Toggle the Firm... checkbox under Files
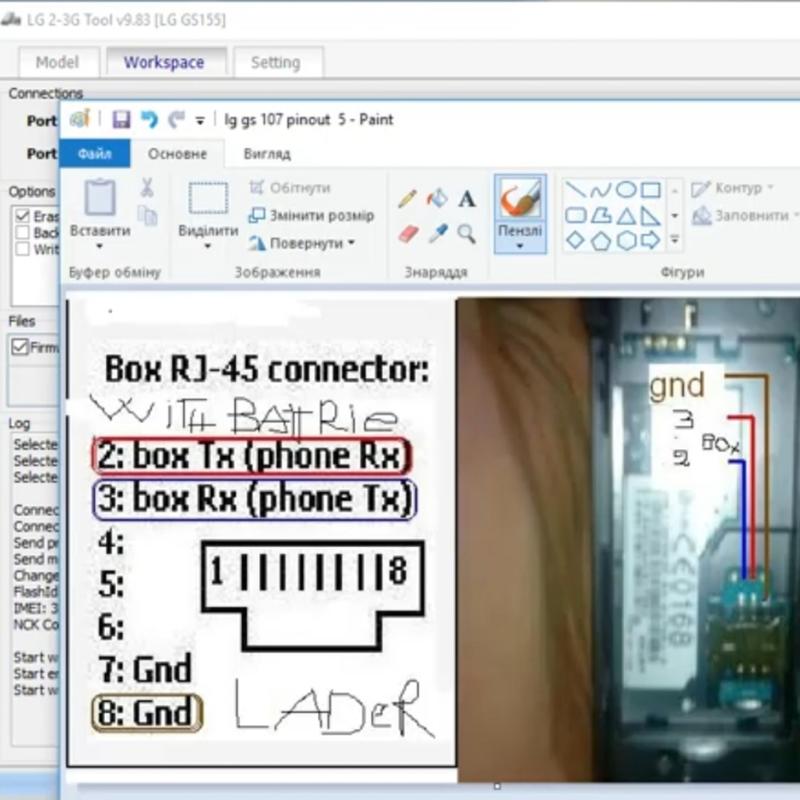800x800 pixels. click(19, 347)
